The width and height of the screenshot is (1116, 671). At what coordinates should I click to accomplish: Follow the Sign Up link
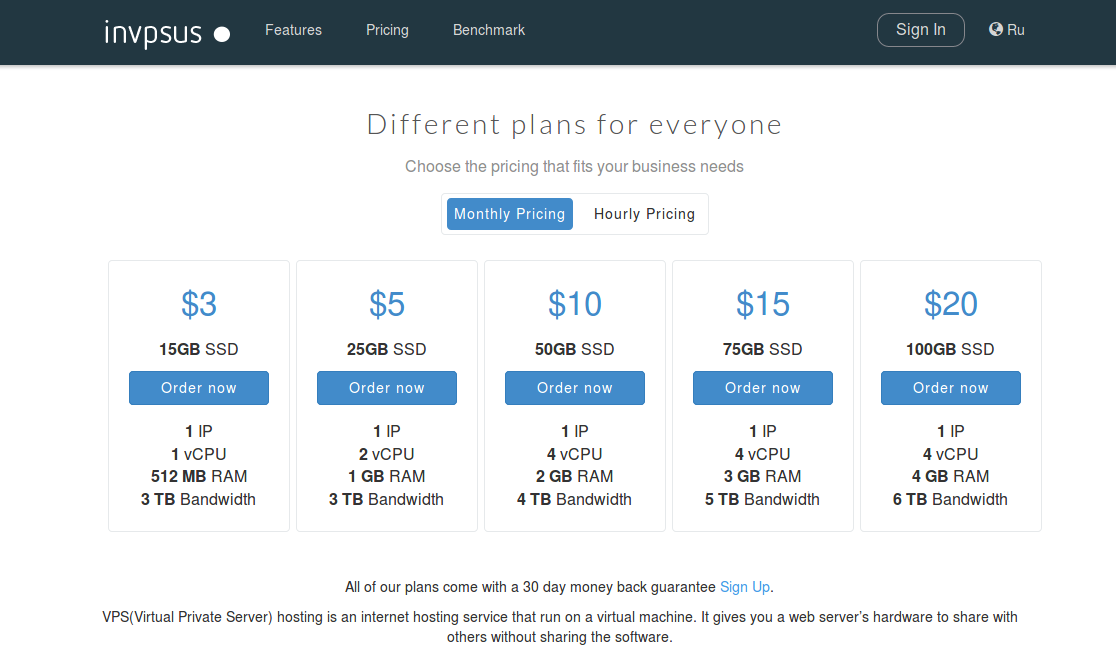click(744, 587)
